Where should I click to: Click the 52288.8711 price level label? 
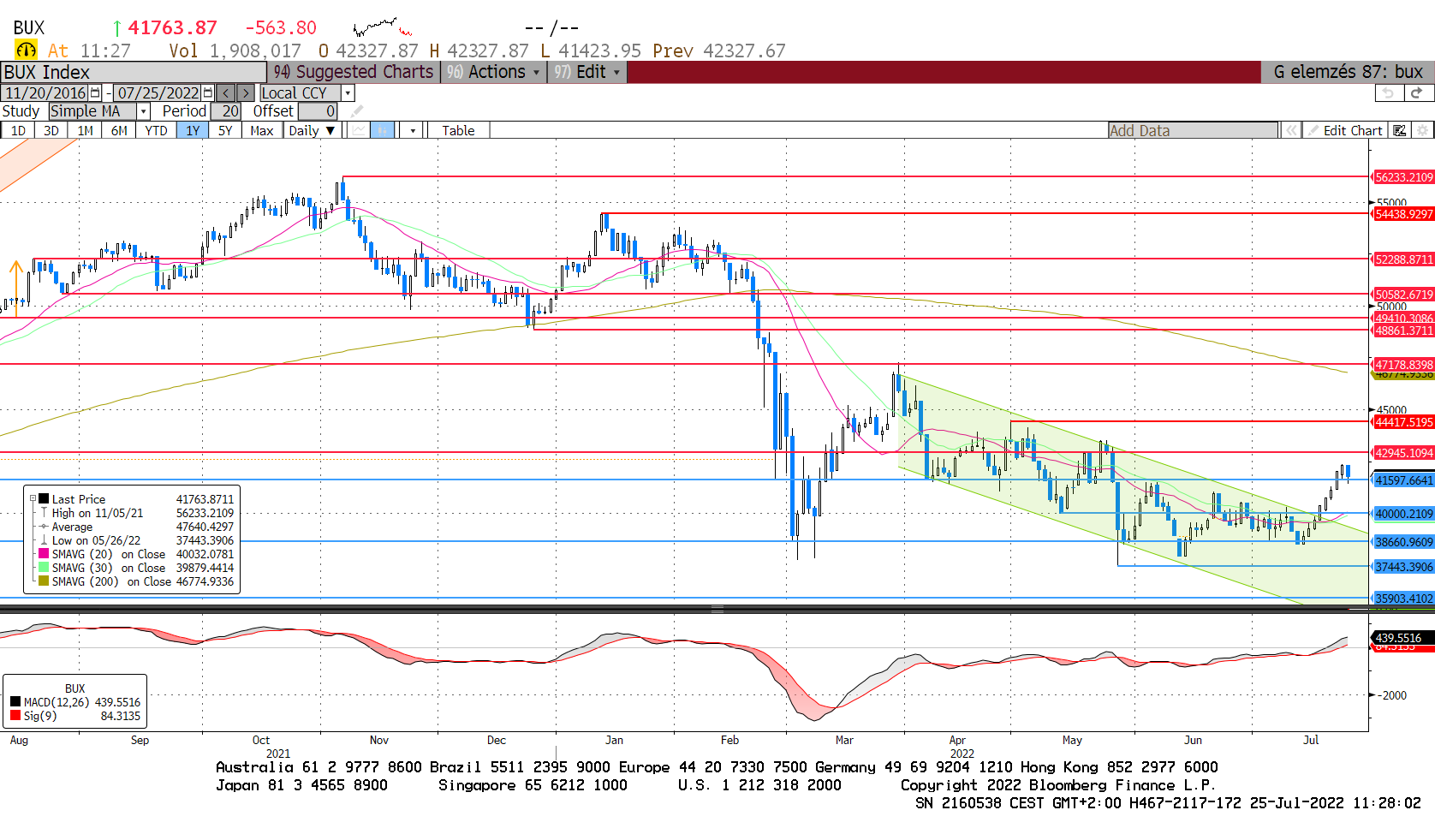coord(1403,259)
